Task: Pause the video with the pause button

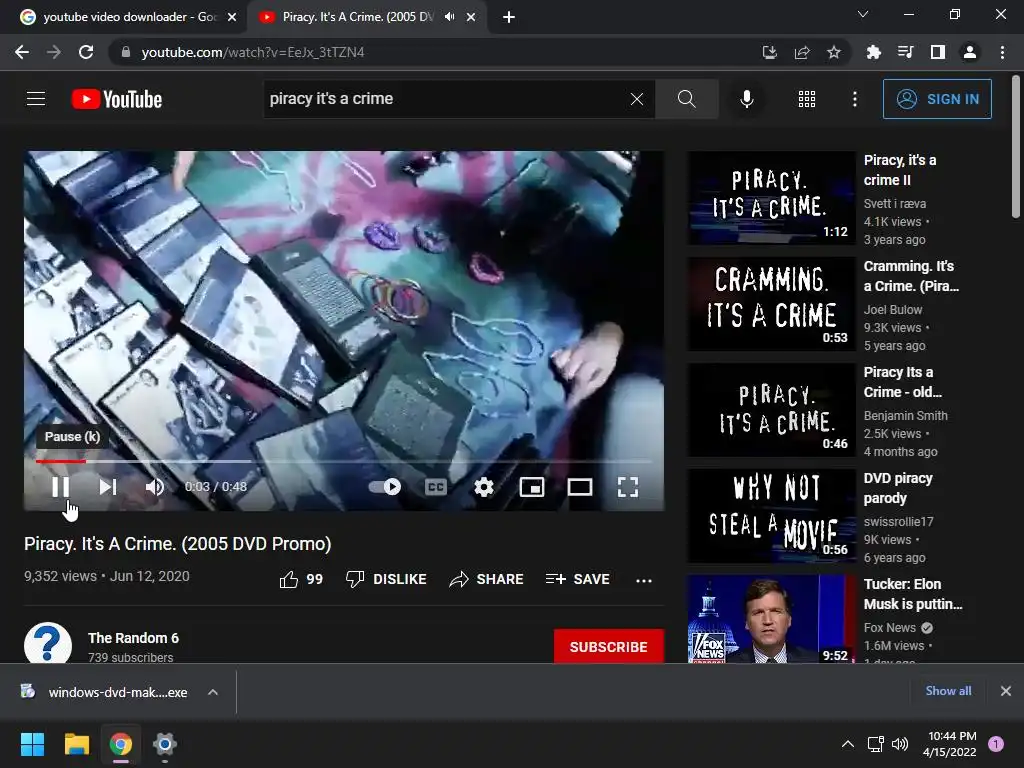Action: click(60, 487)
